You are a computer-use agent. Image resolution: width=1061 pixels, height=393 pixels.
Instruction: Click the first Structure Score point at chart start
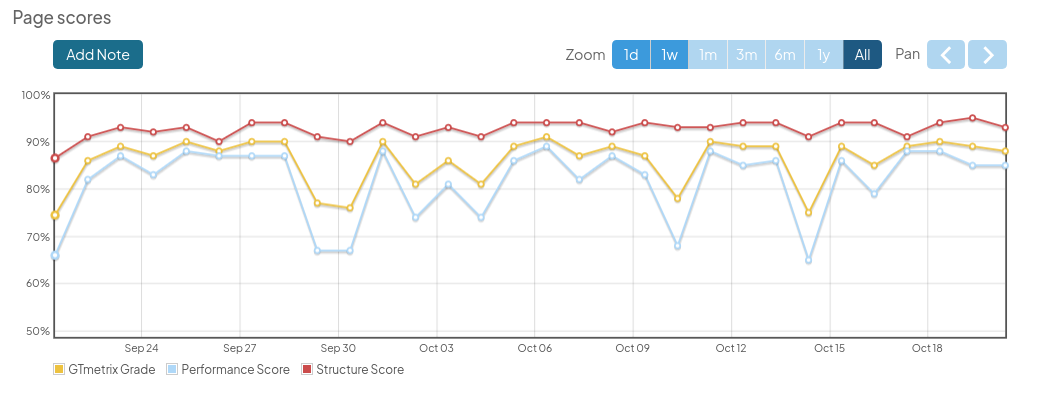click(55, 158)
